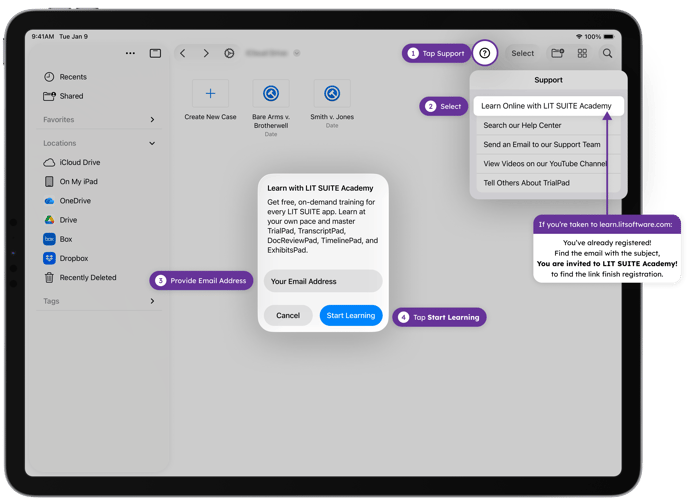Open Dropbox location in sidebar
This screenshot has height=503, width=688.
click(x=74, y=258)
